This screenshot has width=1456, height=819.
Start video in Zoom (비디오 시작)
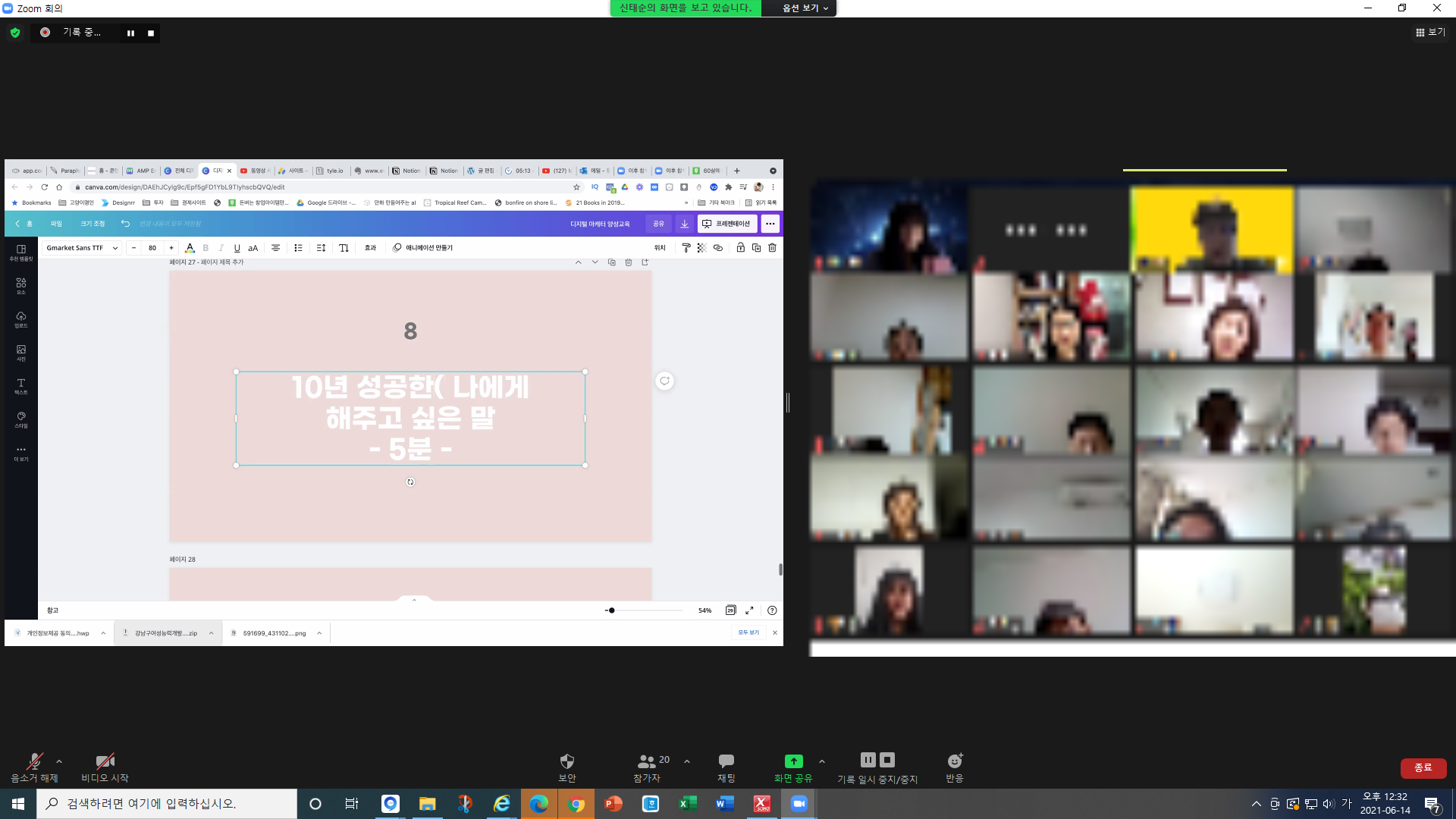pyautogui.click(x=105, y=767)
